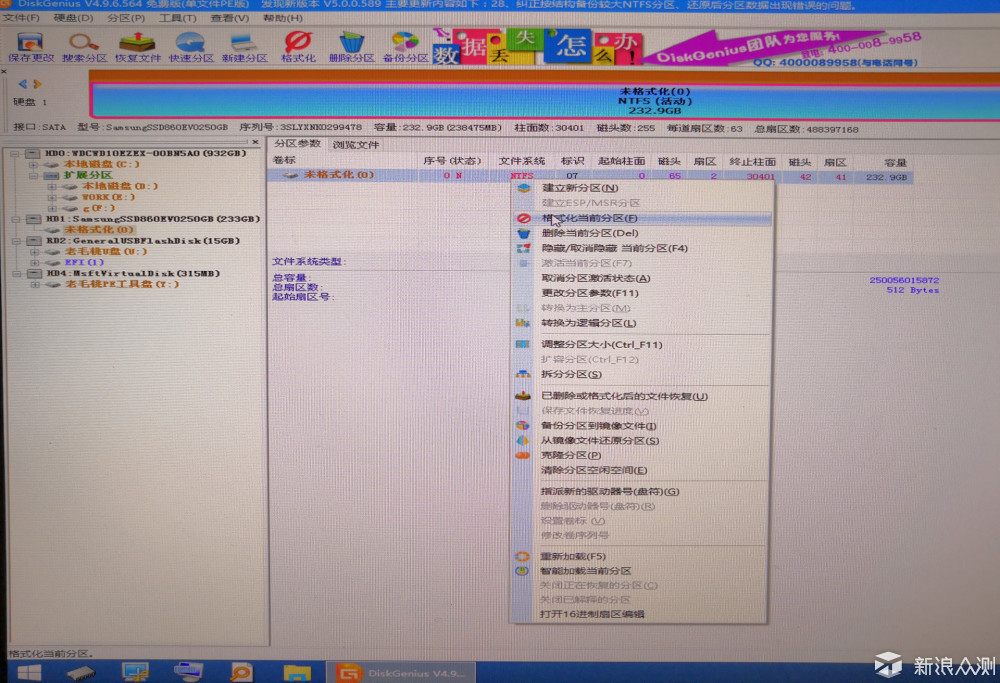
Task: Choose 重新加载(F5) entry
Action: 642,556
